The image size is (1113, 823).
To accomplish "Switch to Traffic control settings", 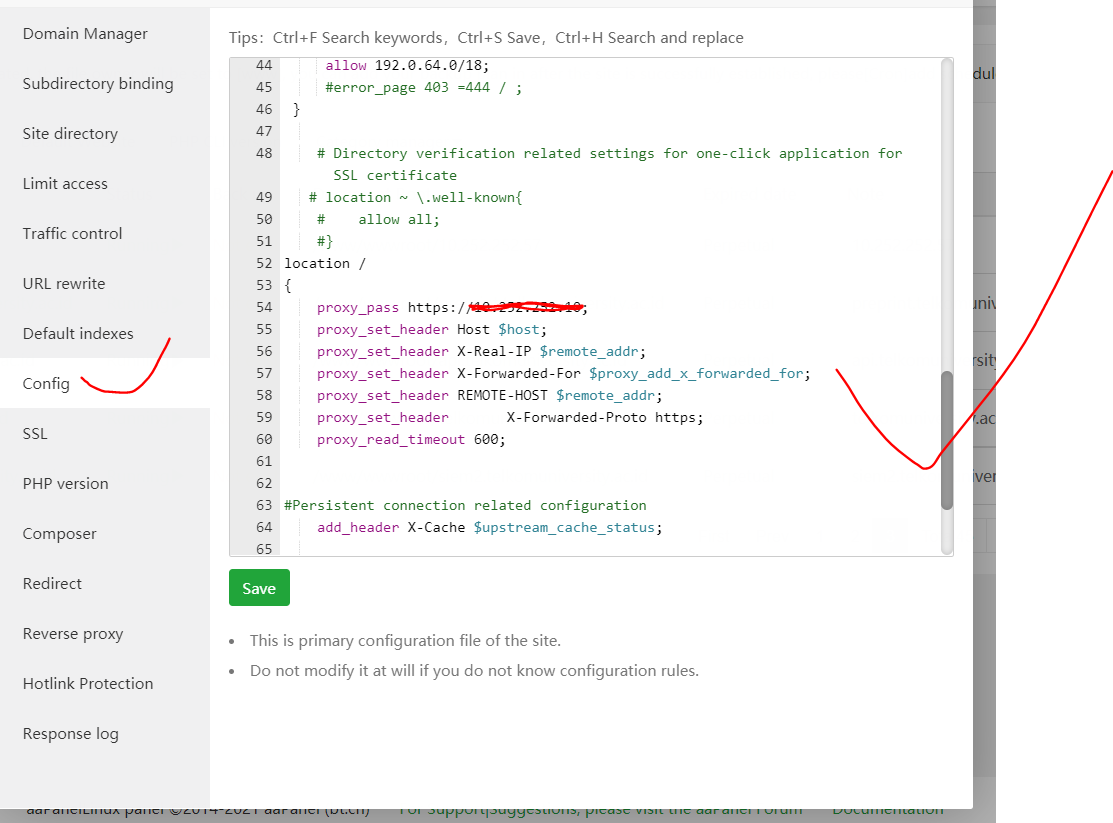I will click(72, 234).
